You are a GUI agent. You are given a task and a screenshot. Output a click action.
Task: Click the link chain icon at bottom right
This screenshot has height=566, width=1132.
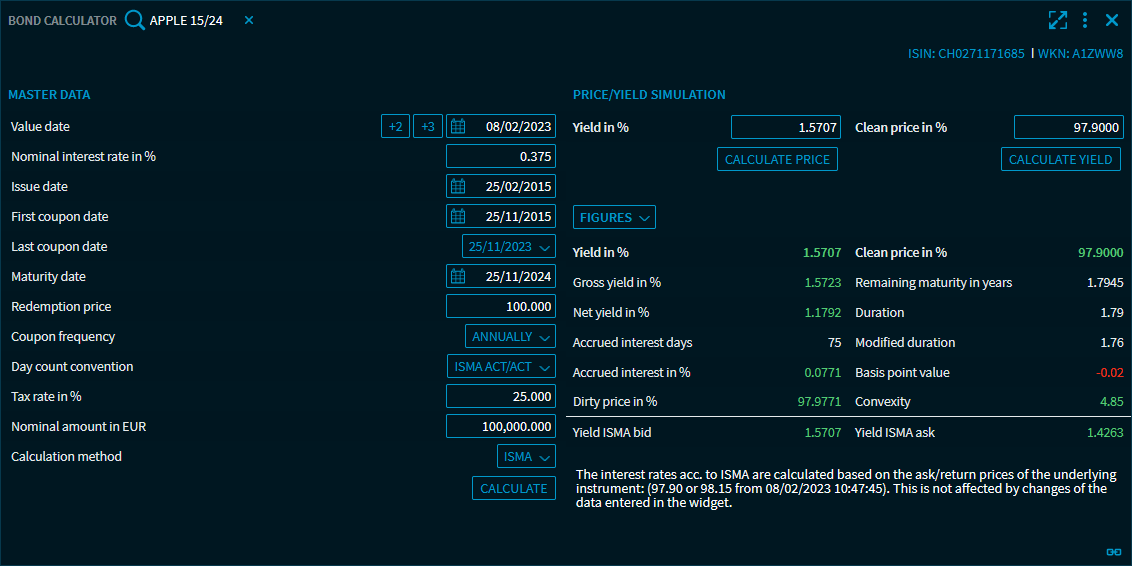[x=1113, y=551]
